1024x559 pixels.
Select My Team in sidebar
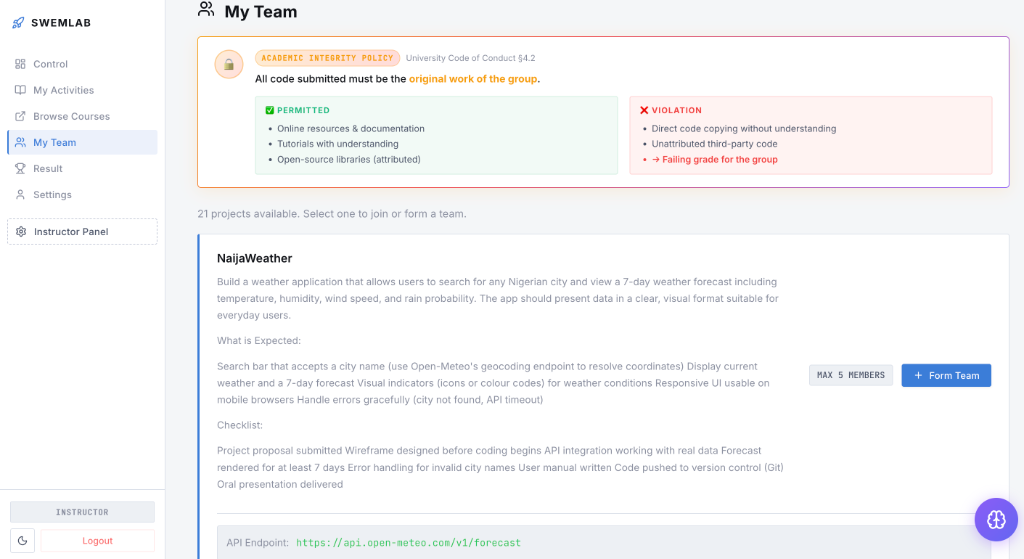[x=82, y=142]
